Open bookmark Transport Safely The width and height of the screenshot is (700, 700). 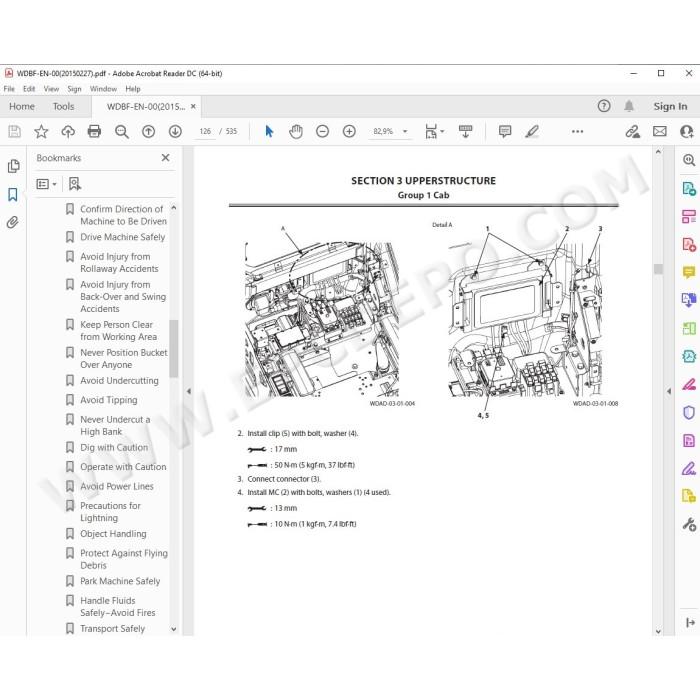click(112, 629)
